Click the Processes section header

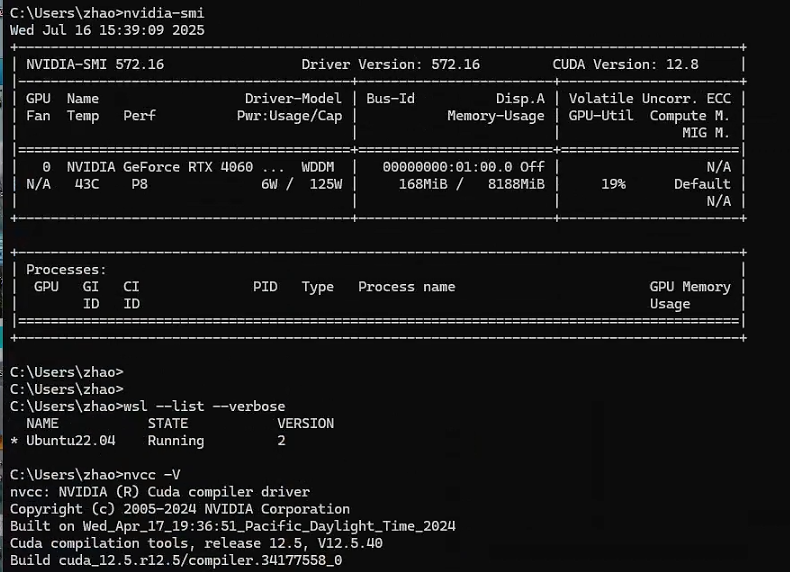point(66,270)
